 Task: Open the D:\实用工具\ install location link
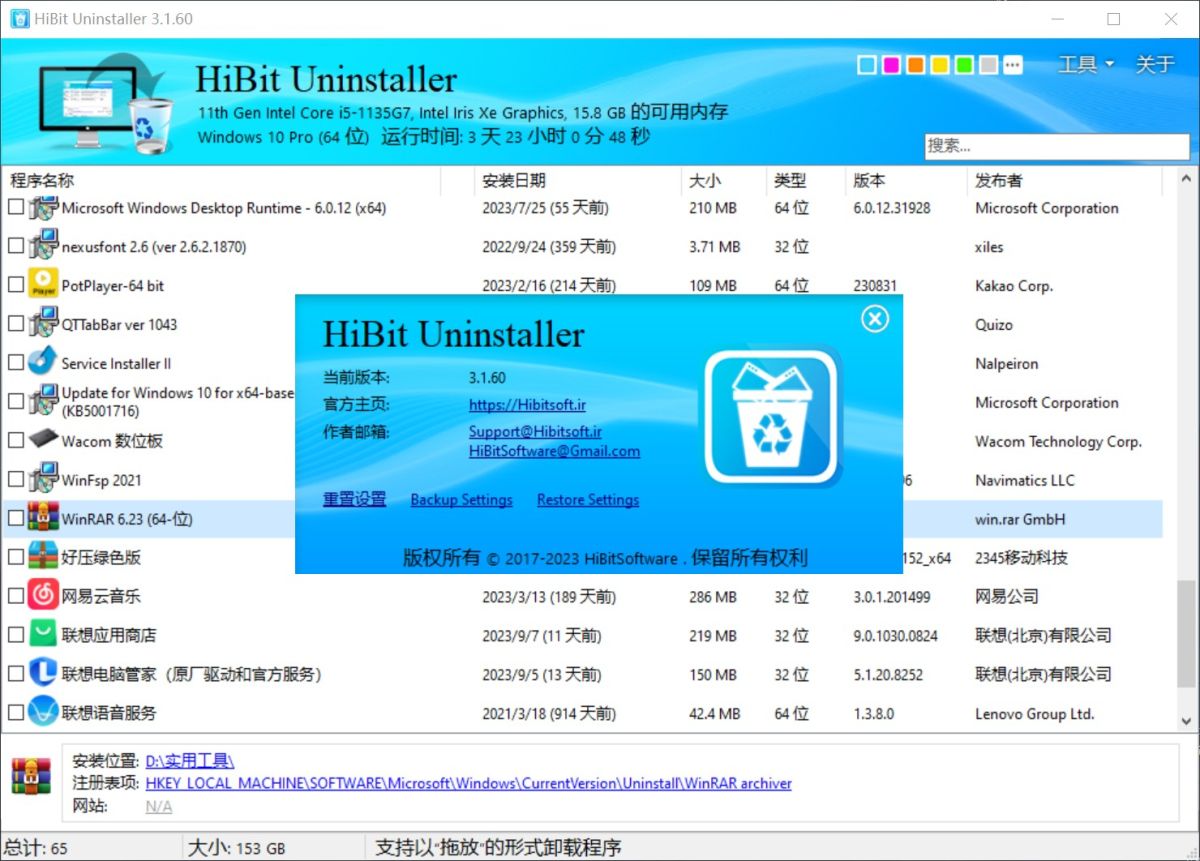(190, 761)
